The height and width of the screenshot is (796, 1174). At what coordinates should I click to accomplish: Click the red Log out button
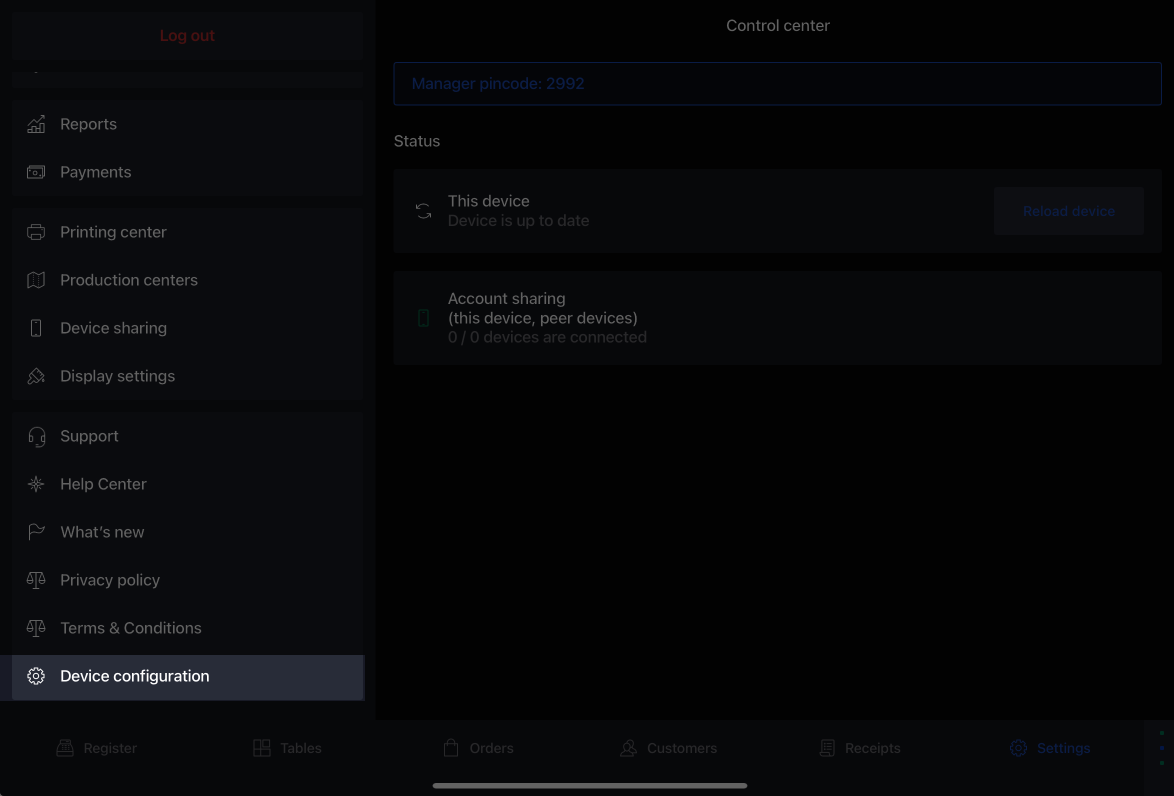187,36
